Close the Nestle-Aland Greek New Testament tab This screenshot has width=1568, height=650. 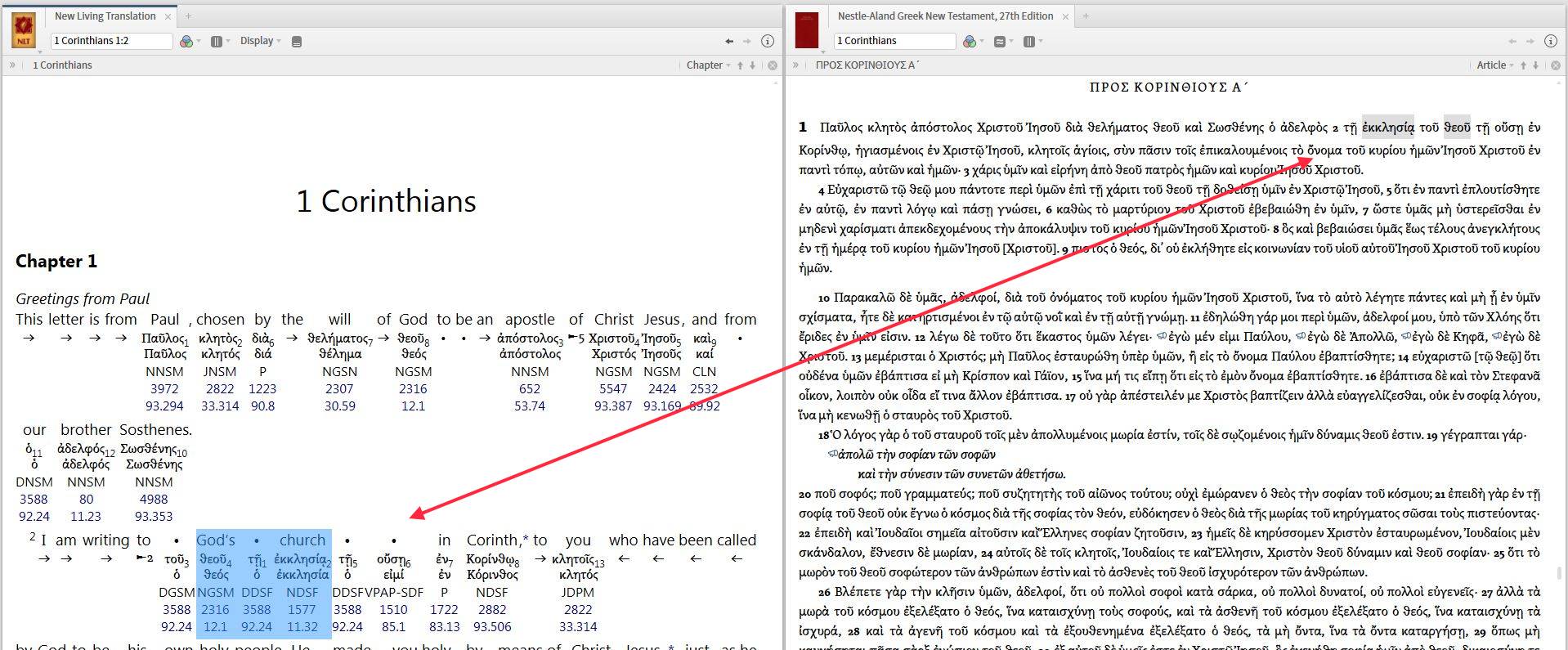[1065, 16]
